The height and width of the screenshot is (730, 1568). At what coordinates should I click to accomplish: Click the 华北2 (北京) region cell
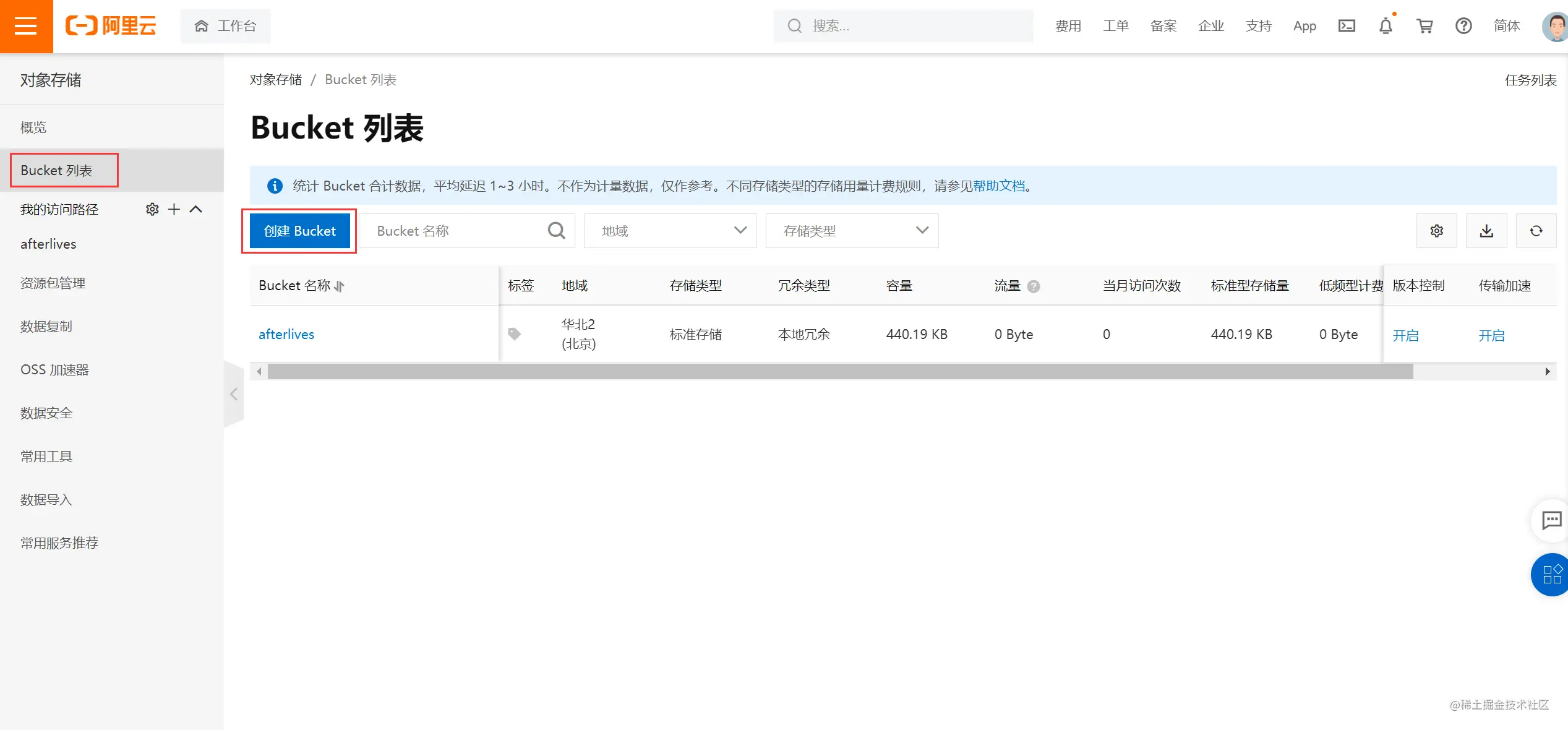578,334
